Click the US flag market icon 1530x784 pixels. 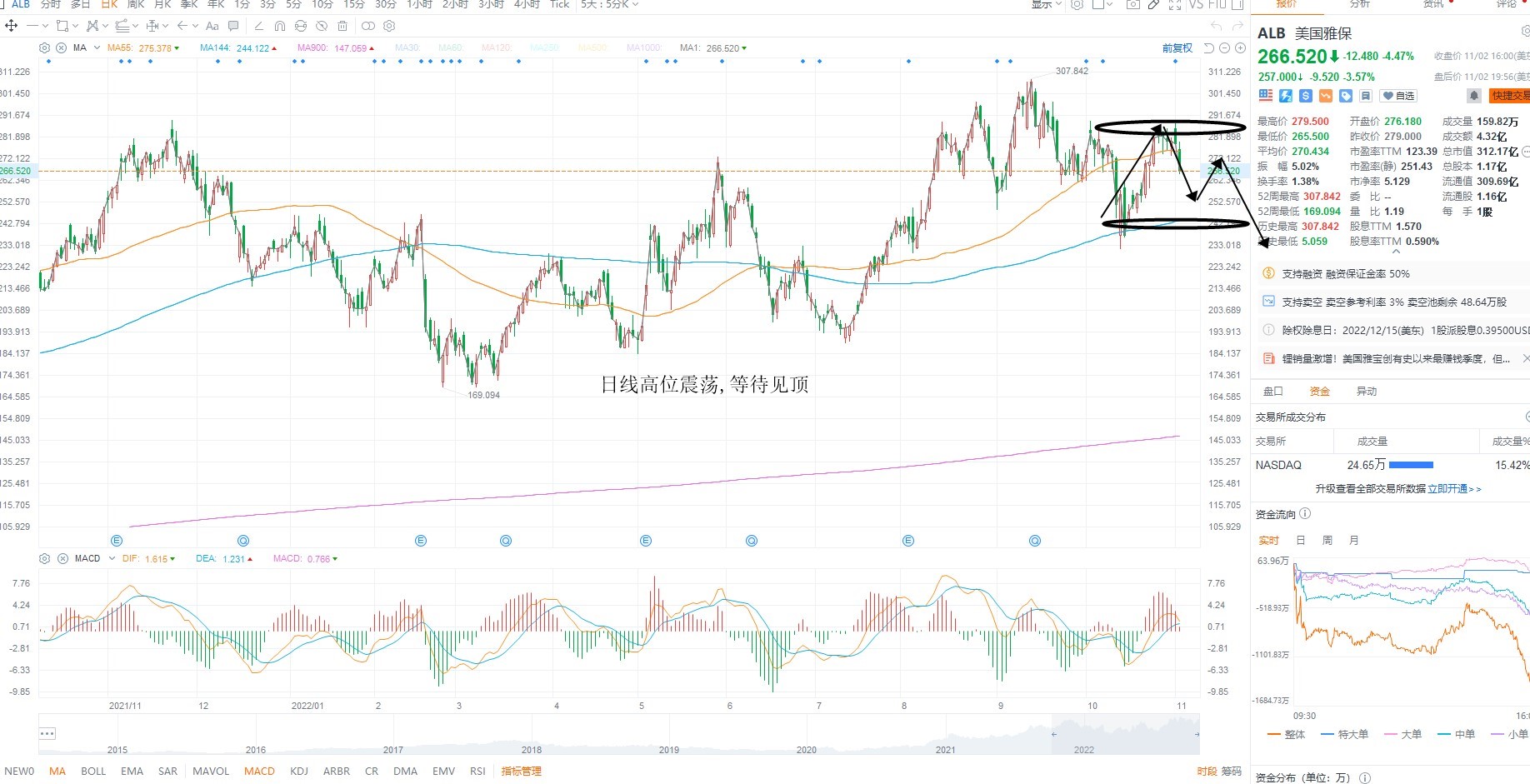click(x=1266, y=96)
